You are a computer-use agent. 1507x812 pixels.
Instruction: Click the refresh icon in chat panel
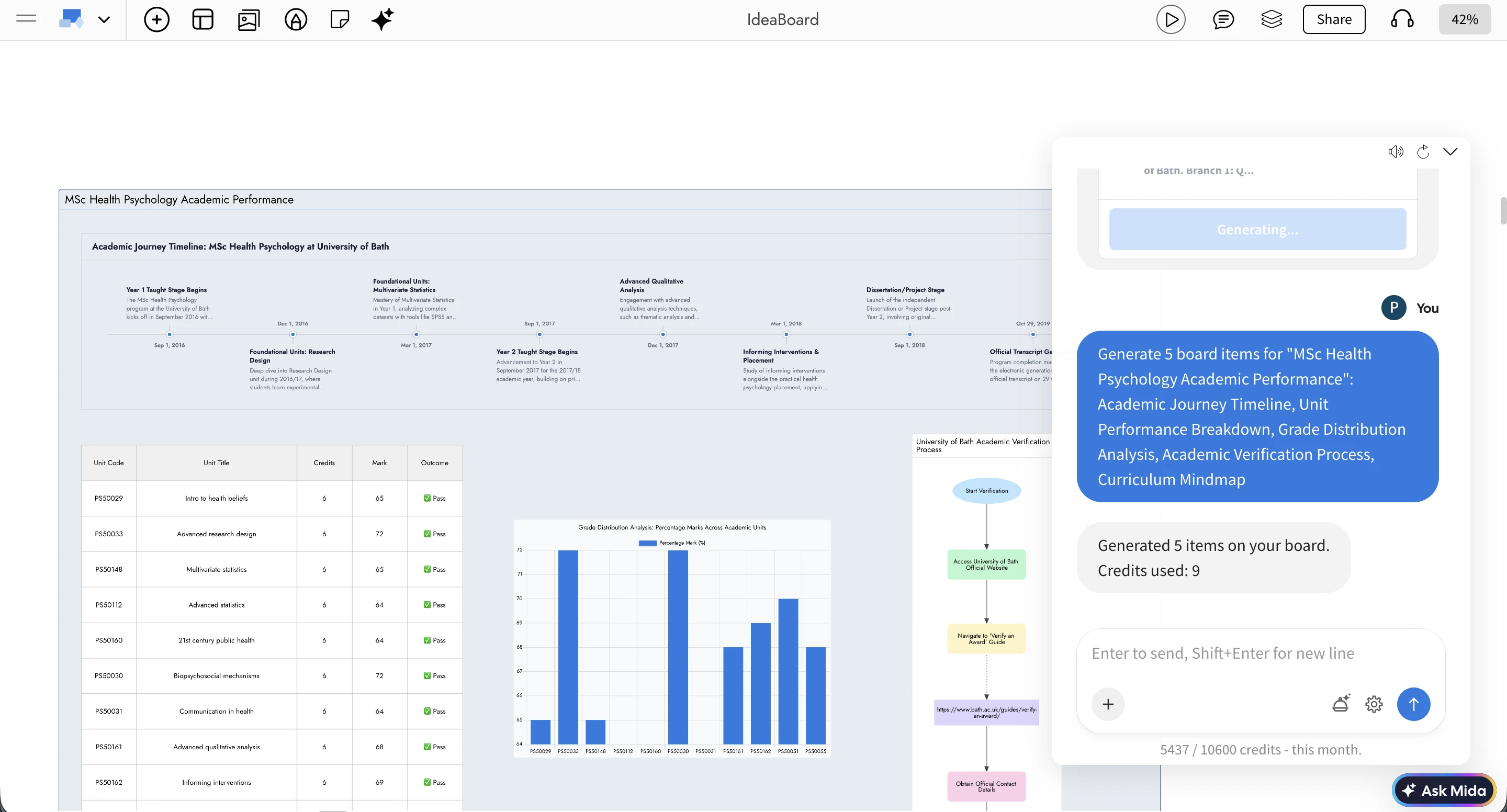tap(1423, 152)
